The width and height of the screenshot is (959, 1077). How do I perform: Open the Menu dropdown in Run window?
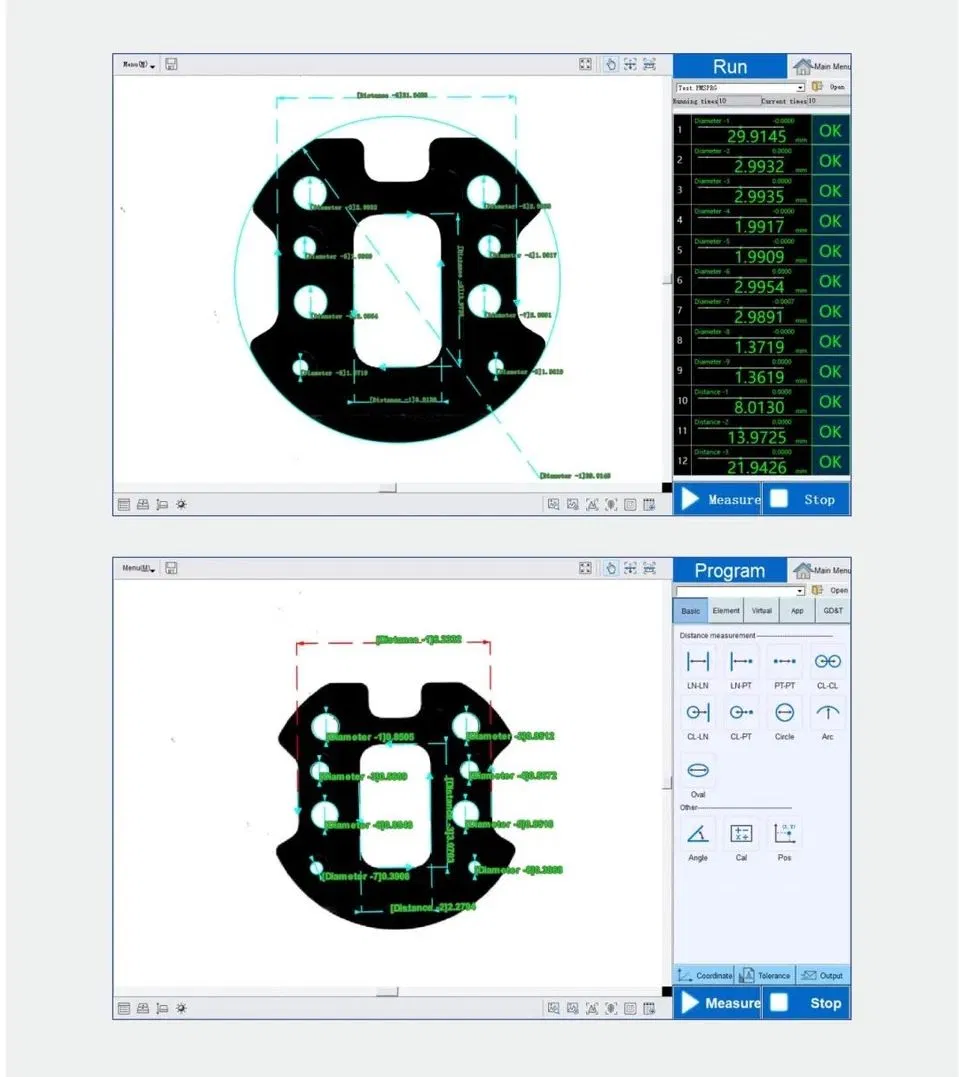pos(138,65)
